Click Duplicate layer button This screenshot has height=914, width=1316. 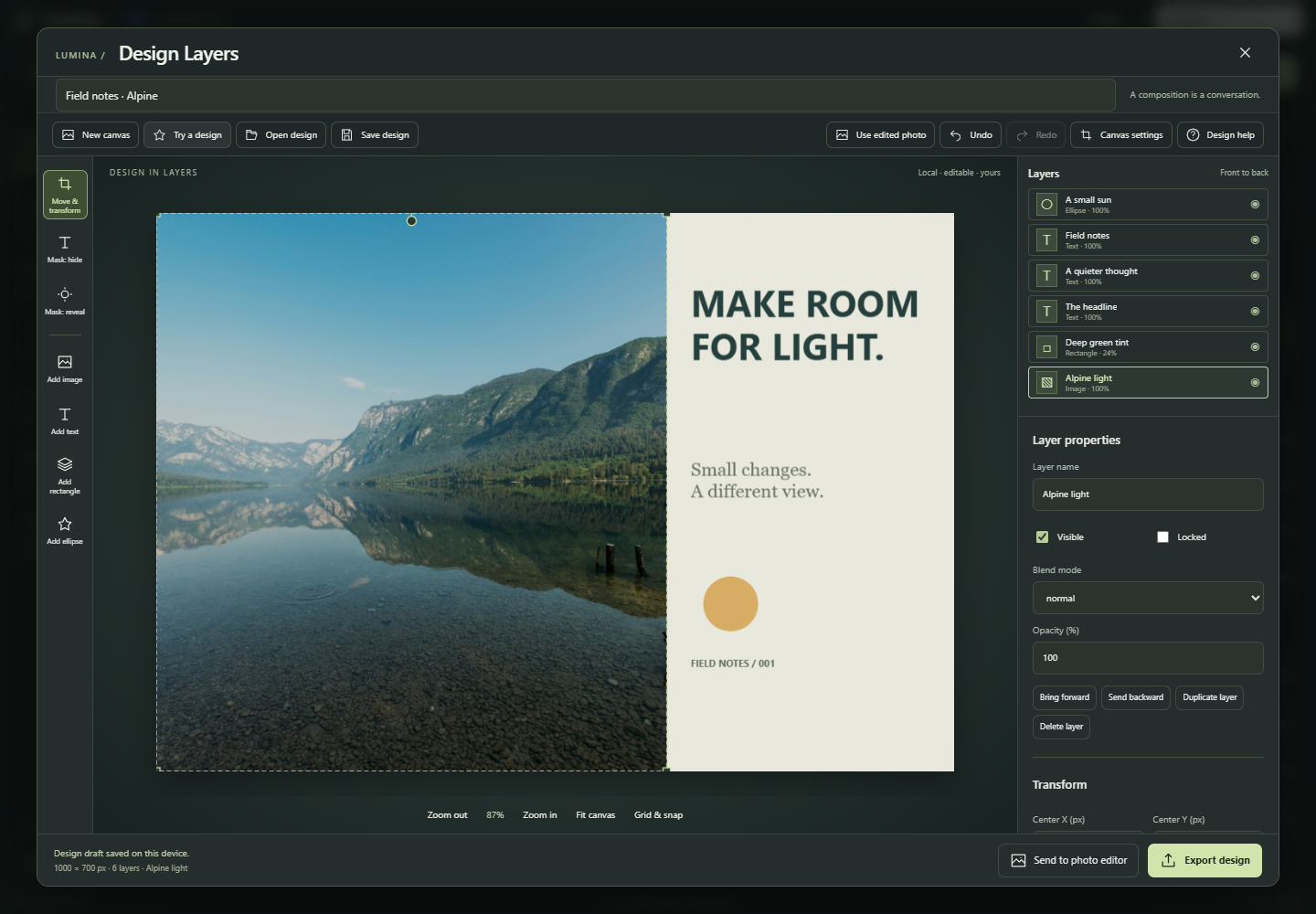pyautogui.click(x=1210, y=697)
